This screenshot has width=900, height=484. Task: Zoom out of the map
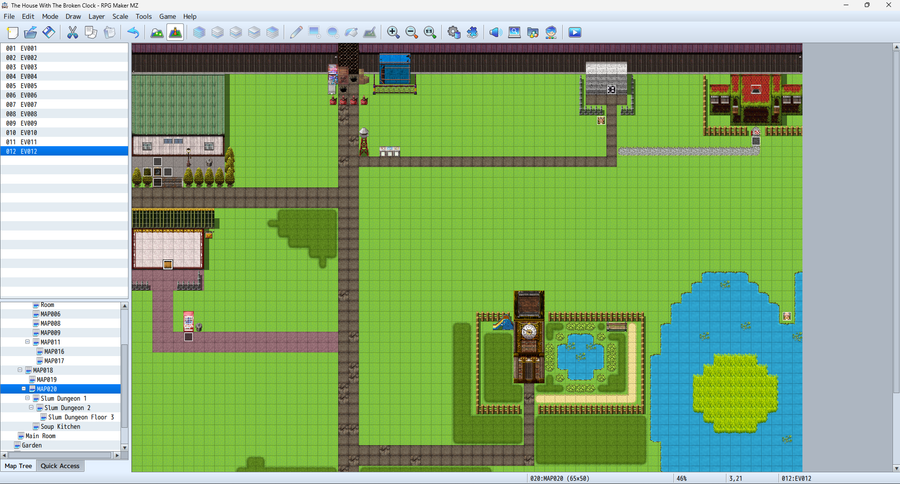(412, 32)
